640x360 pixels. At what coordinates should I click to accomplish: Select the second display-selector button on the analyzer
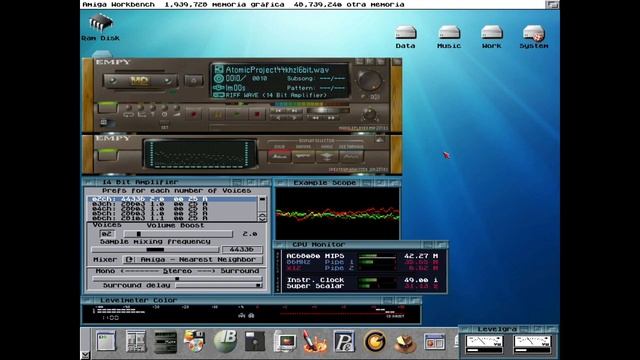coord(303,156)
